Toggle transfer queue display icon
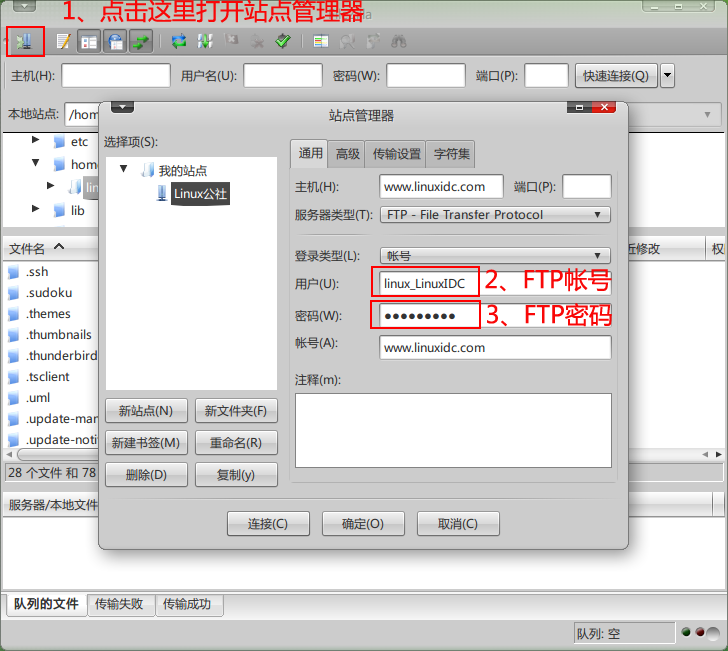 tap(141, 42)
